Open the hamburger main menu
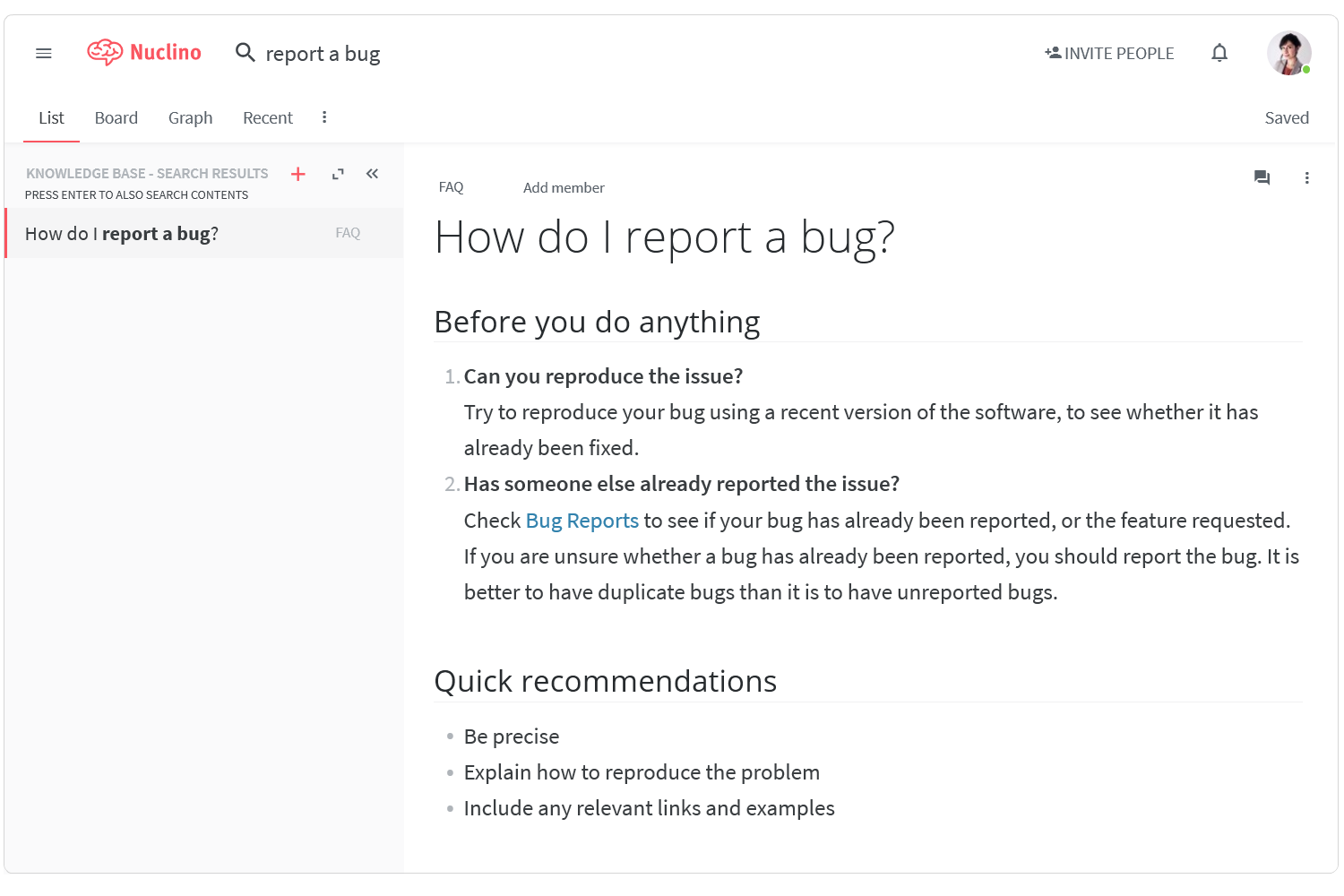 (43, 54)
